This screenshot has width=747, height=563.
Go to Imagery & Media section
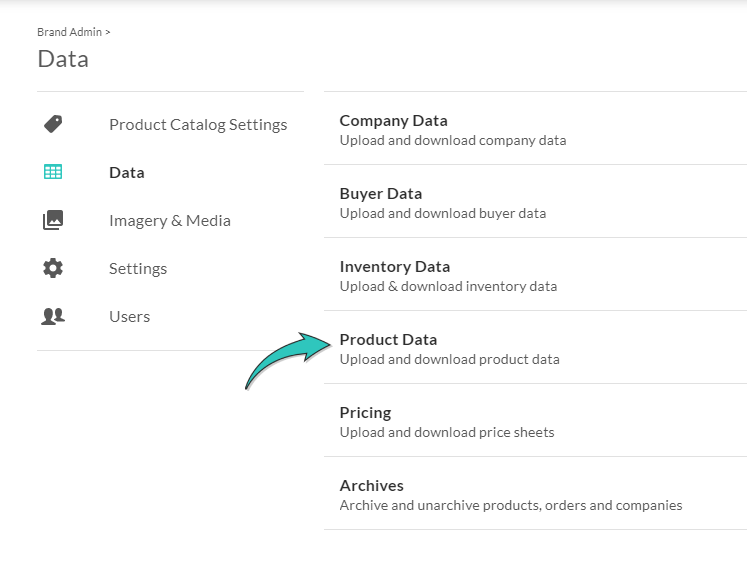[x=170, y=221]
